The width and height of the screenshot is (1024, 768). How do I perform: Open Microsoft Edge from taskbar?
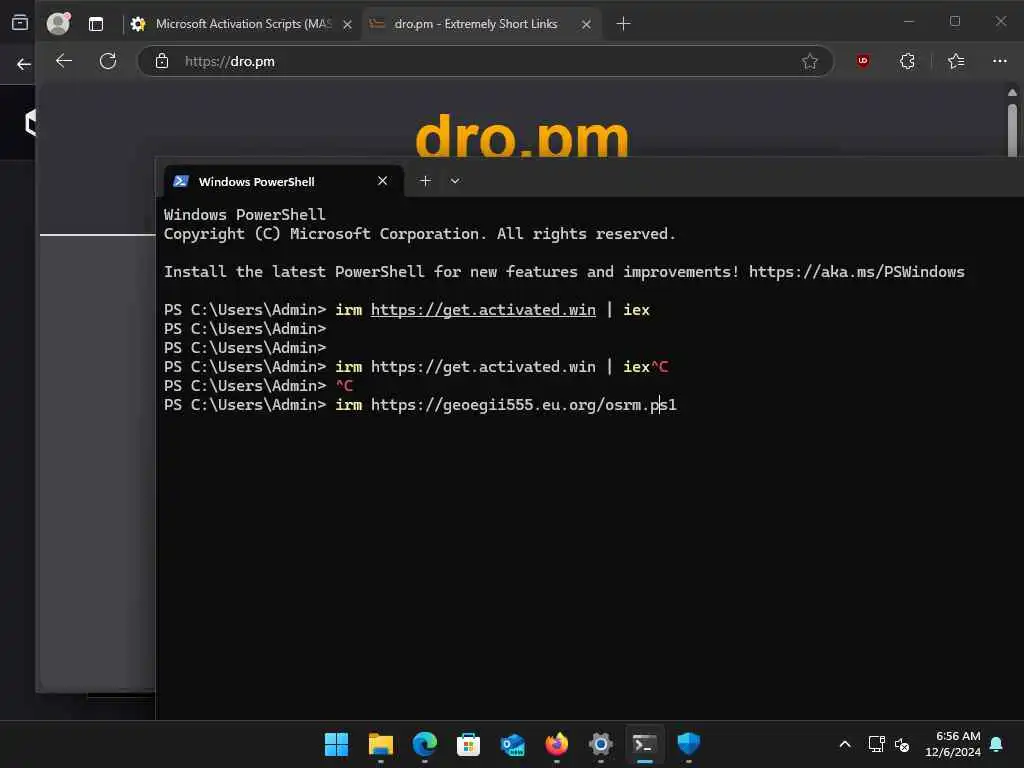pos(424,744)
